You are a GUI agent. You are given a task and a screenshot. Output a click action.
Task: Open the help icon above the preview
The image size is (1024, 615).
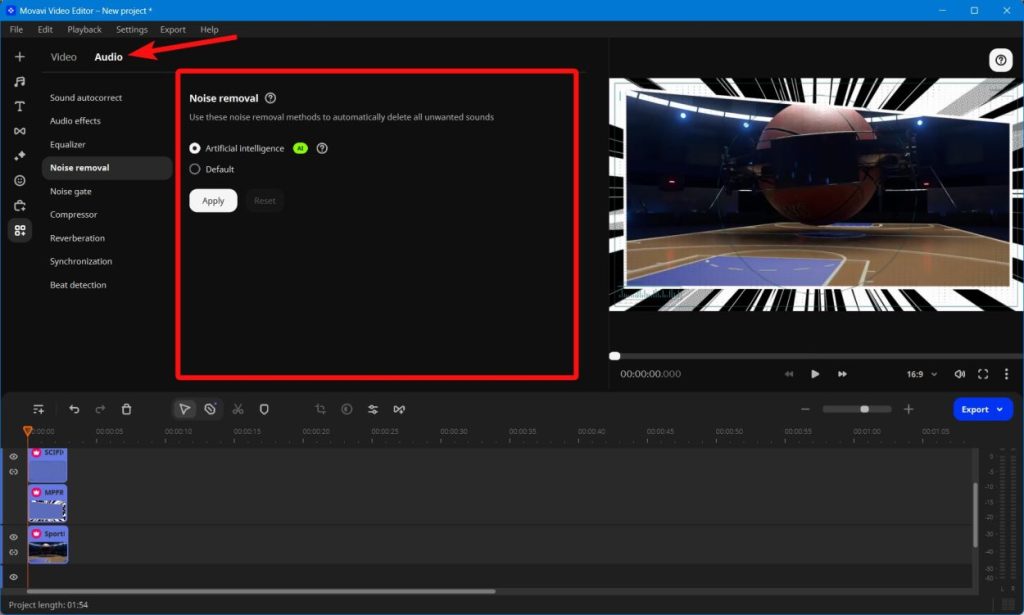1000,60
